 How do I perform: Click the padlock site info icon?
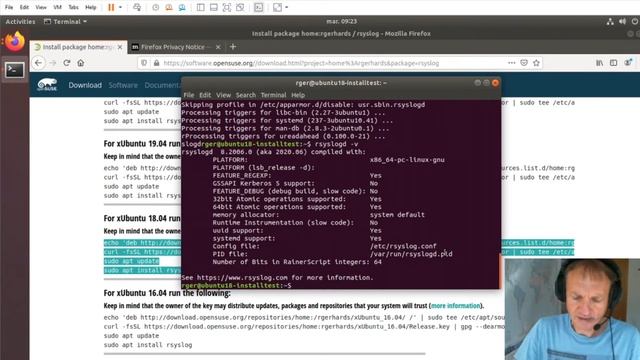pyautogui.click(x=156, y=63)
